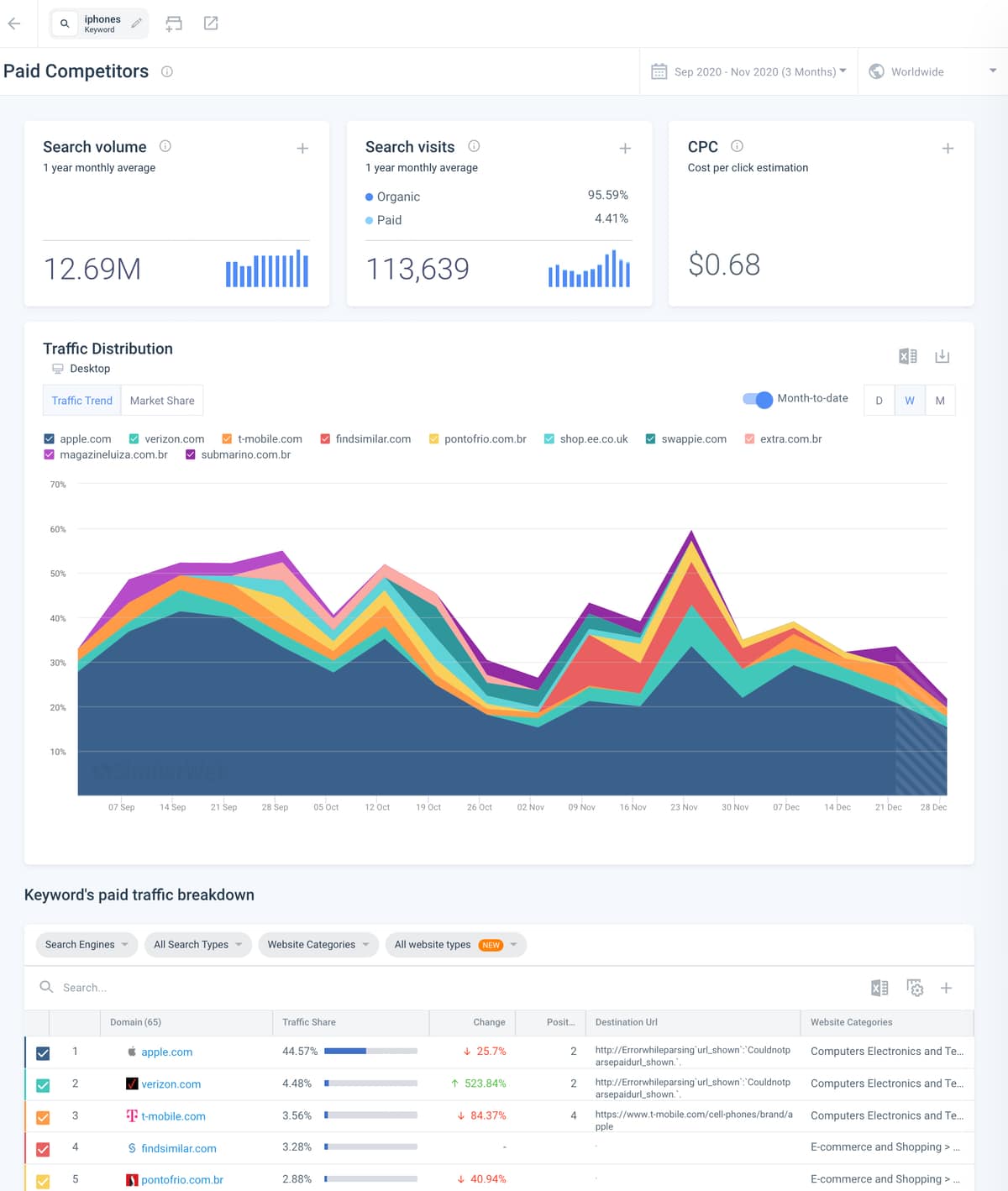1008x1191 pixels.
Task: Edit the iphones keyword with pencil icon
Action: (136, 24)
